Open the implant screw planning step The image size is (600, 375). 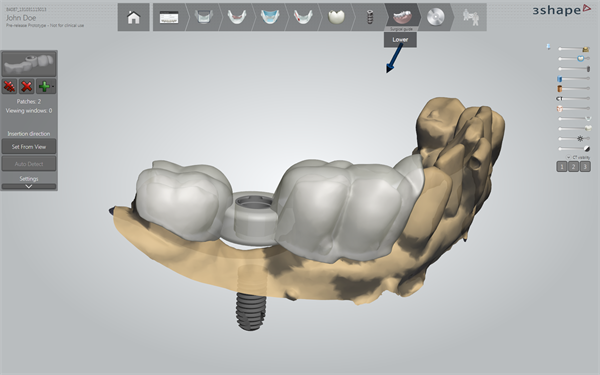tap(369, 17)
